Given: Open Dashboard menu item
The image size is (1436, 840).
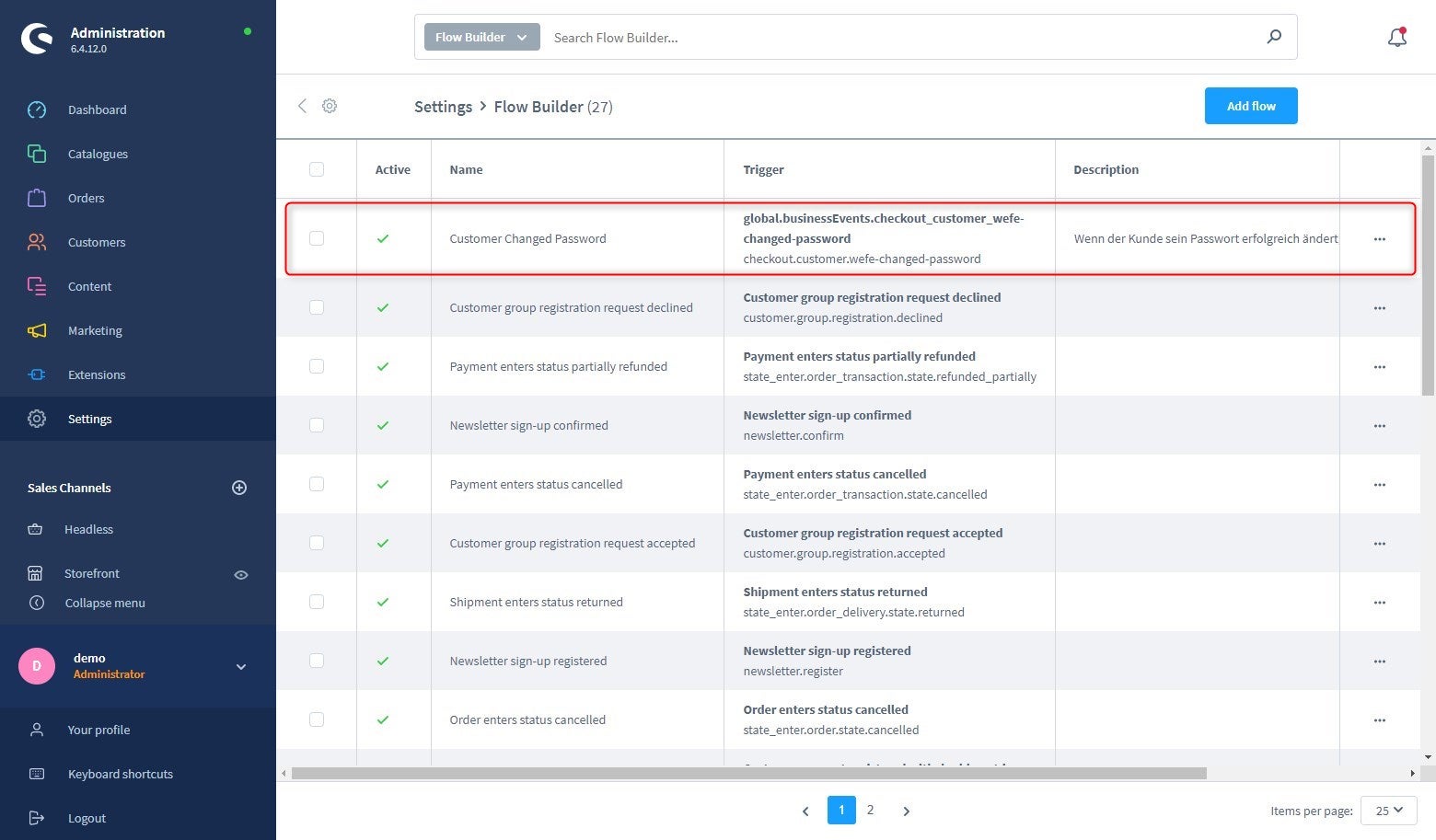Looking at the screenshot, I should (x=138, y=109).
